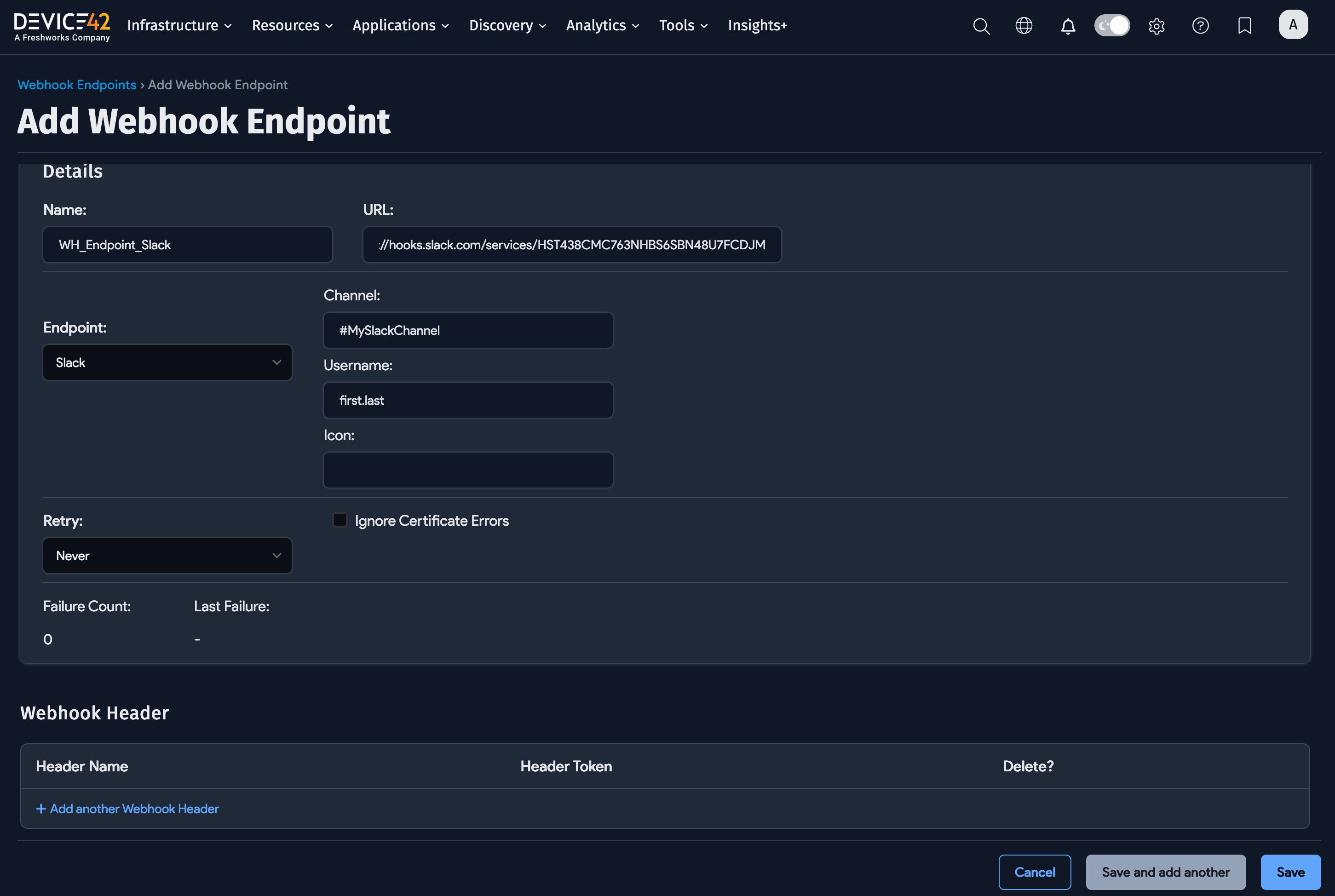The image size is (1335, 896).
Task: Open the user avatar A menu
Action: tap(1293, 24)
